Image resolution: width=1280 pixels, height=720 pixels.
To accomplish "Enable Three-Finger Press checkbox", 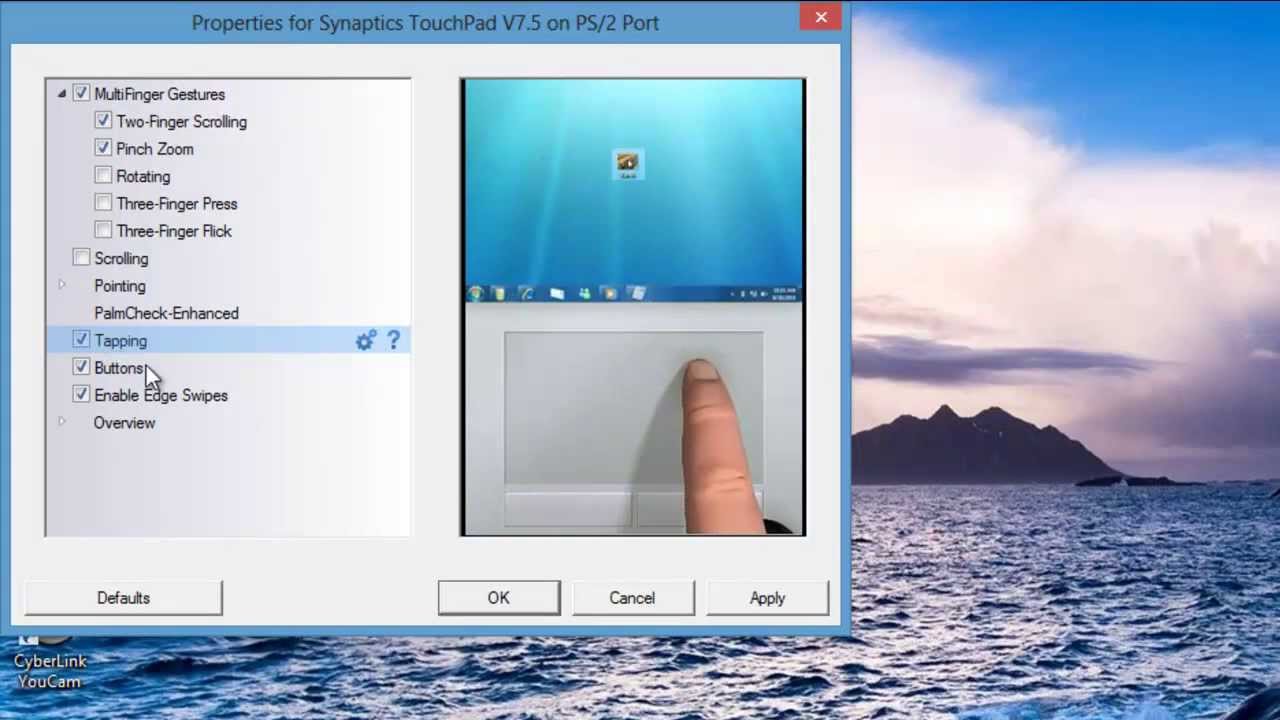I will (103, 203).
